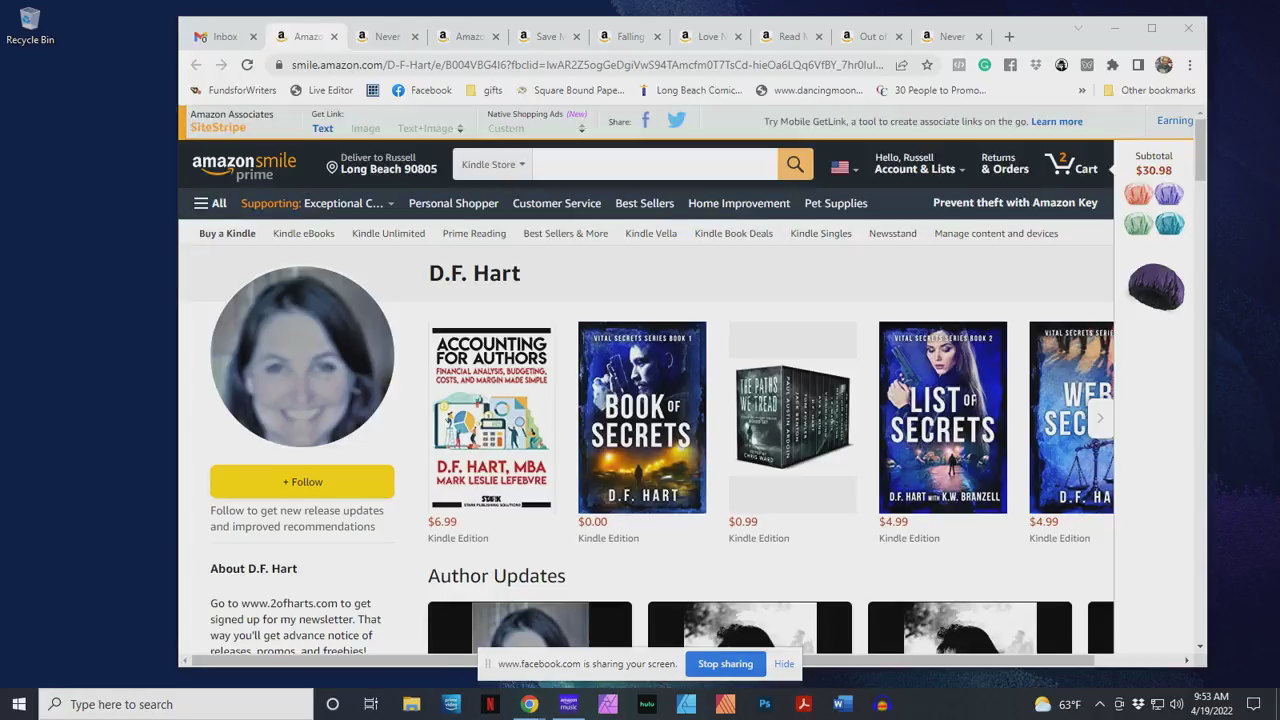The width and height of the screenshot is (1280, 720).
Task: Click Stop sharing button
Action: pyautogui.click(x=725, y=664)
